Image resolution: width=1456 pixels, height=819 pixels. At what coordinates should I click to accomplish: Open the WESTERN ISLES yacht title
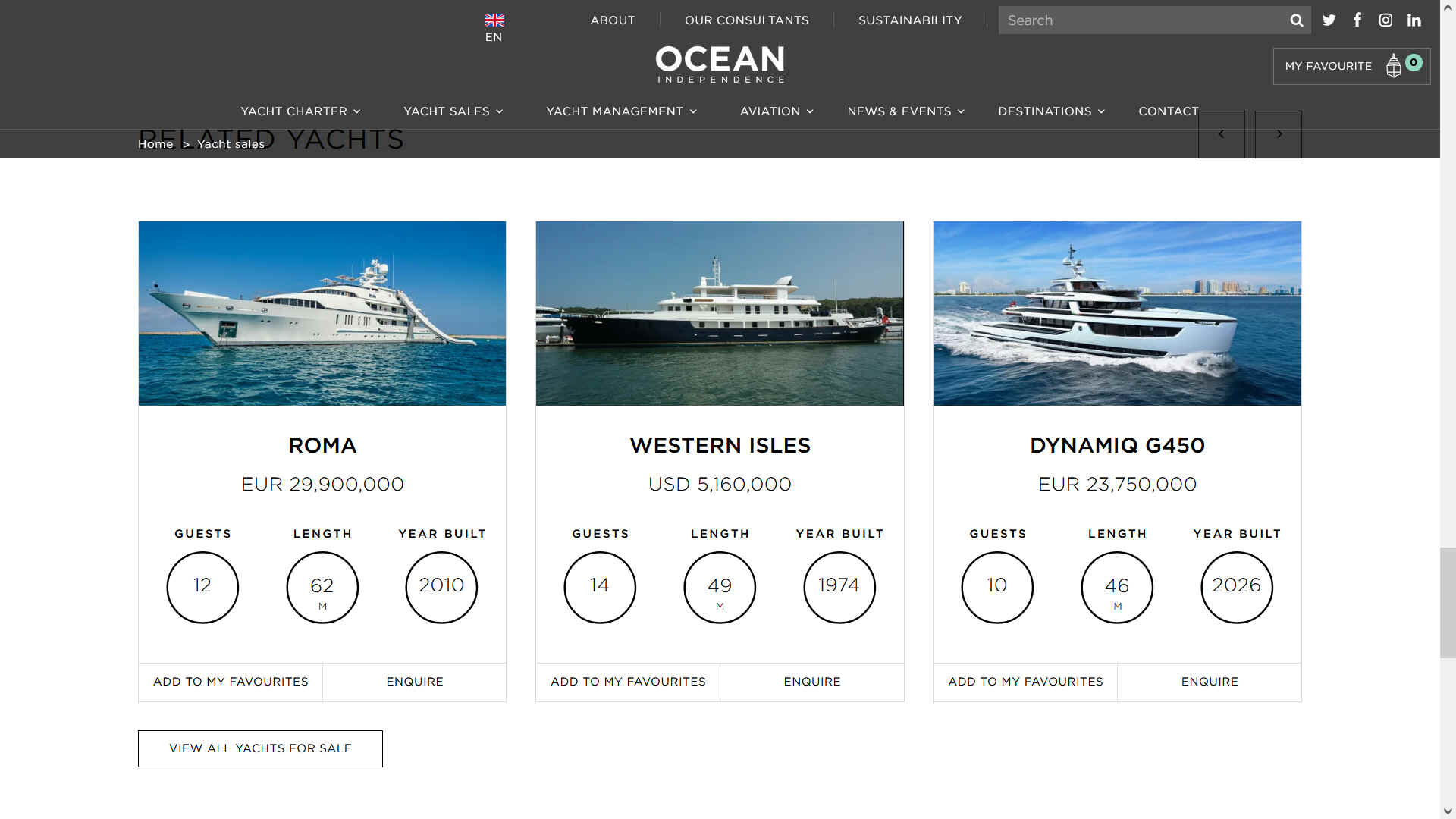pos(720,446)
